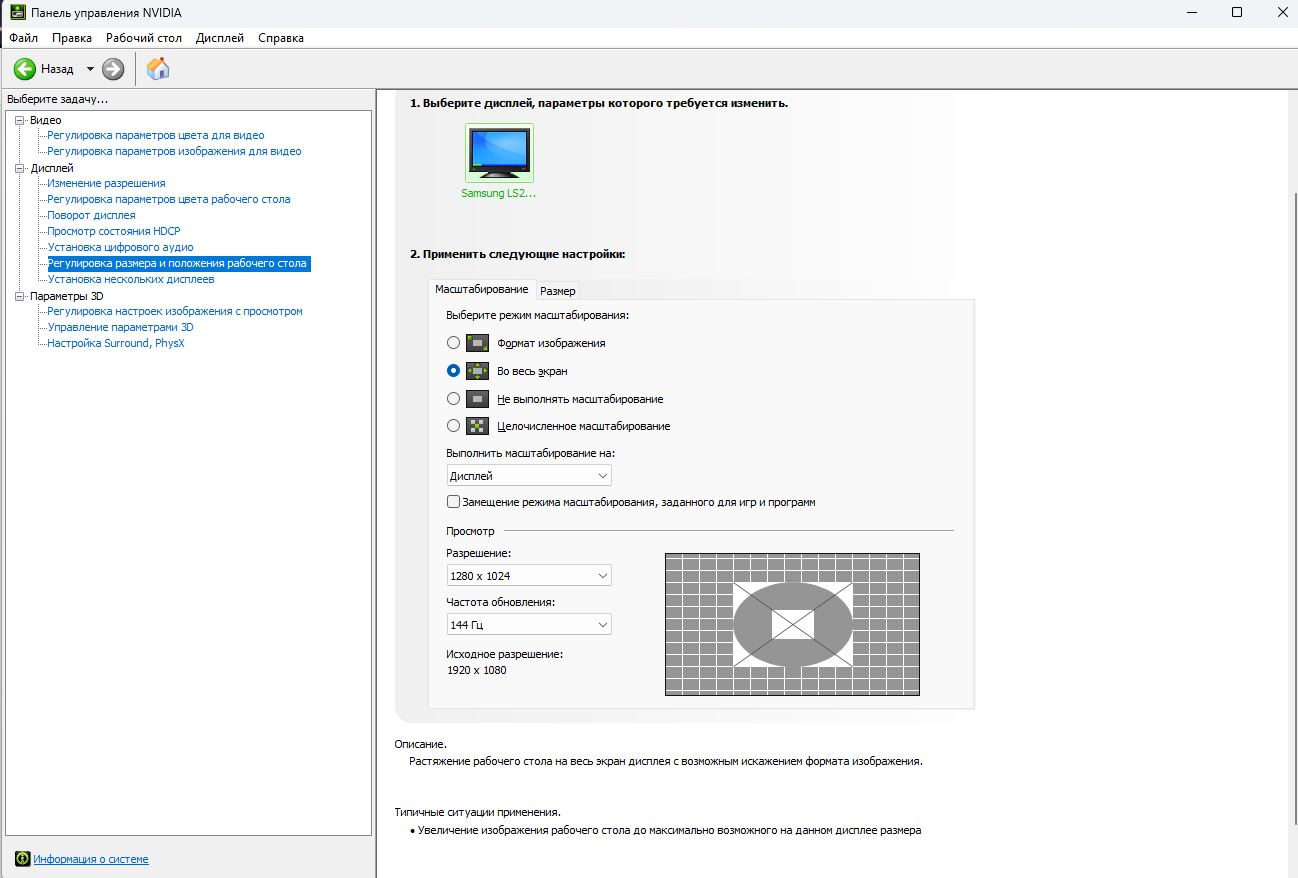Select Во весь экран radio button
The height and width of the screenshot is (878, 1298).
pos(454,371)
